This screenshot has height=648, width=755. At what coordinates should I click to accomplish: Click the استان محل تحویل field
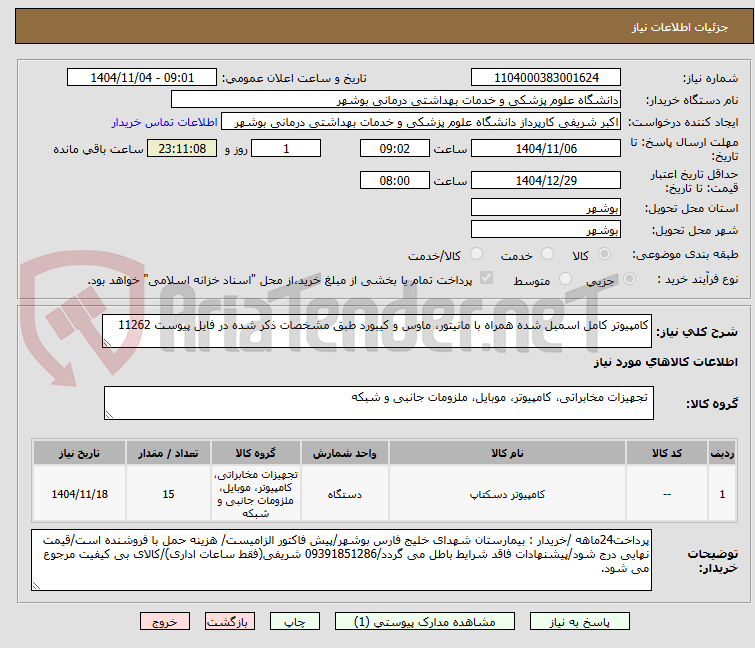[546, 207]
